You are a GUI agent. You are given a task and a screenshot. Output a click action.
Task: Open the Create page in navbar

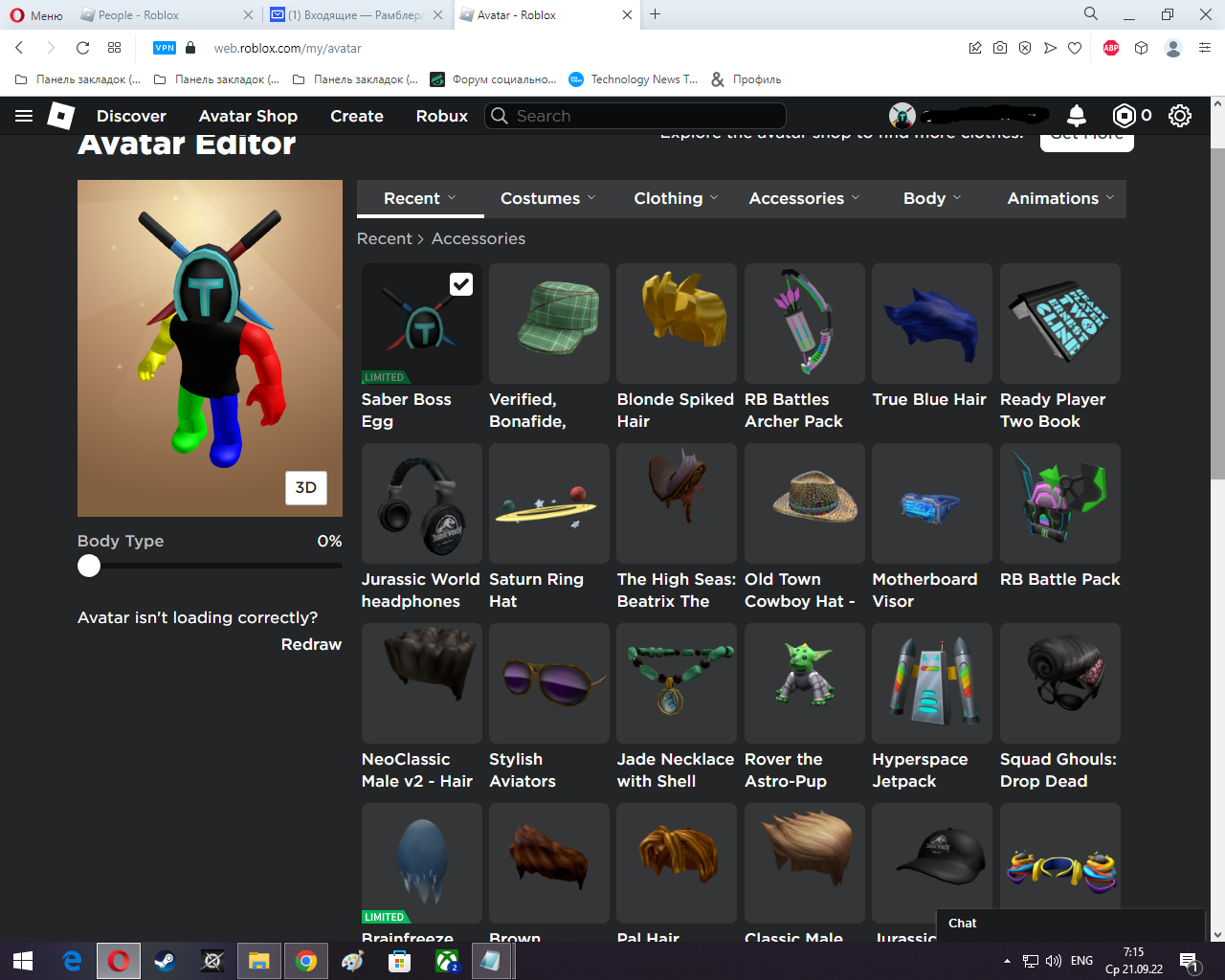[357, 116]
